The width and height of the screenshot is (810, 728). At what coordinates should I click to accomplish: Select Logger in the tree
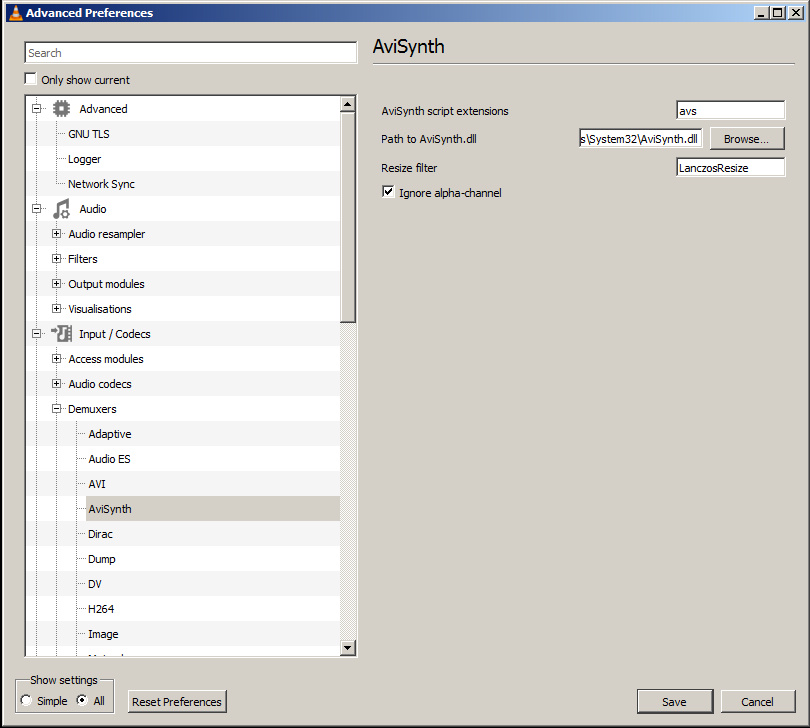(85, 159)
